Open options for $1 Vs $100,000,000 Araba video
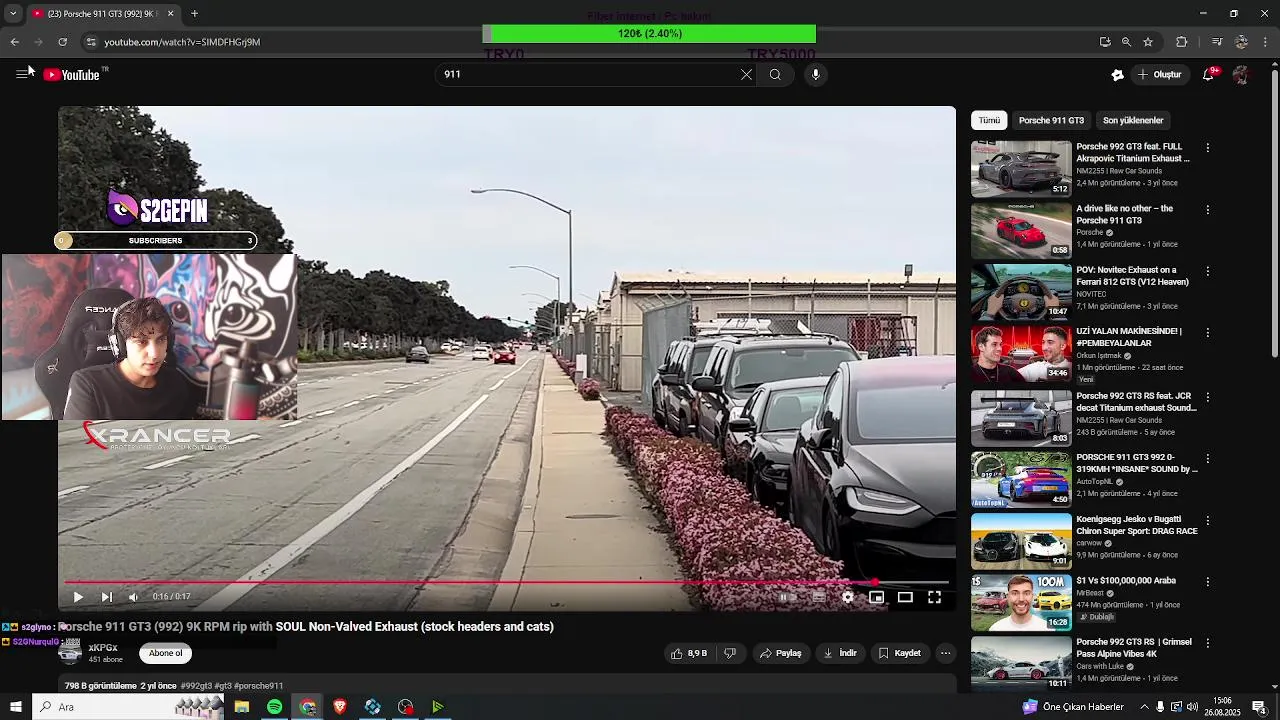 1207,581
